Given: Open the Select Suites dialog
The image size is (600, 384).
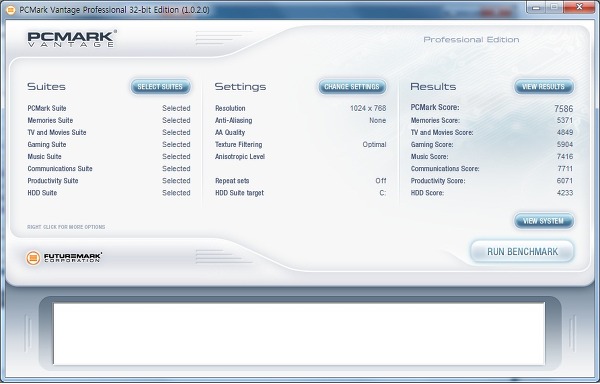Looking at the screenshot, I should click(160, 87).
